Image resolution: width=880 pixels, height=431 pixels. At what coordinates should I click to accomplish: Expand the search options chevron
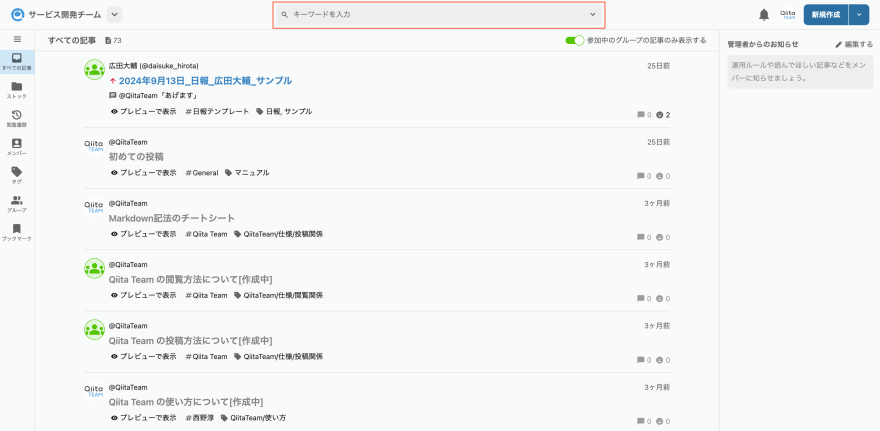(593, 15)
